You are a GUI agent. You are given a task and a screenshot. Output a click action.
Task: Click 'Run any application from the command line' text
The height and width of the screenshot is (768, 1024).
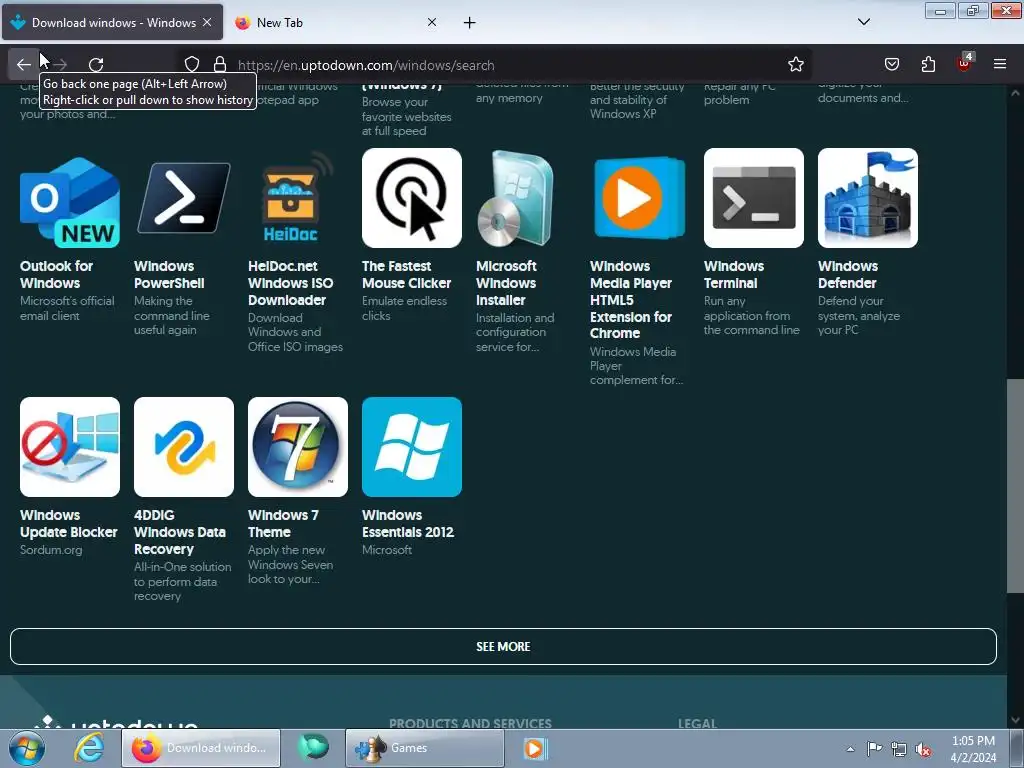(x=752, y=315)
